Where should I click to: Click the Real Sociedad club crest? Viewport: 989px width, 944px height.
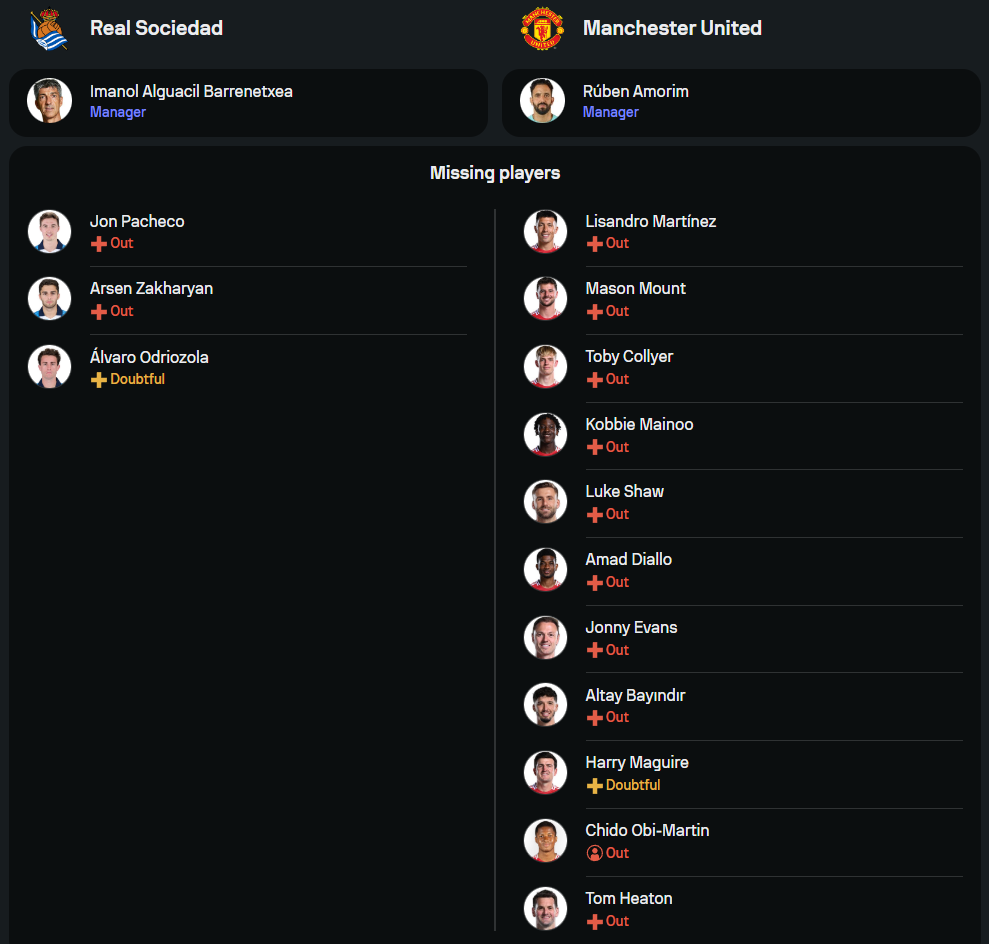49,29
